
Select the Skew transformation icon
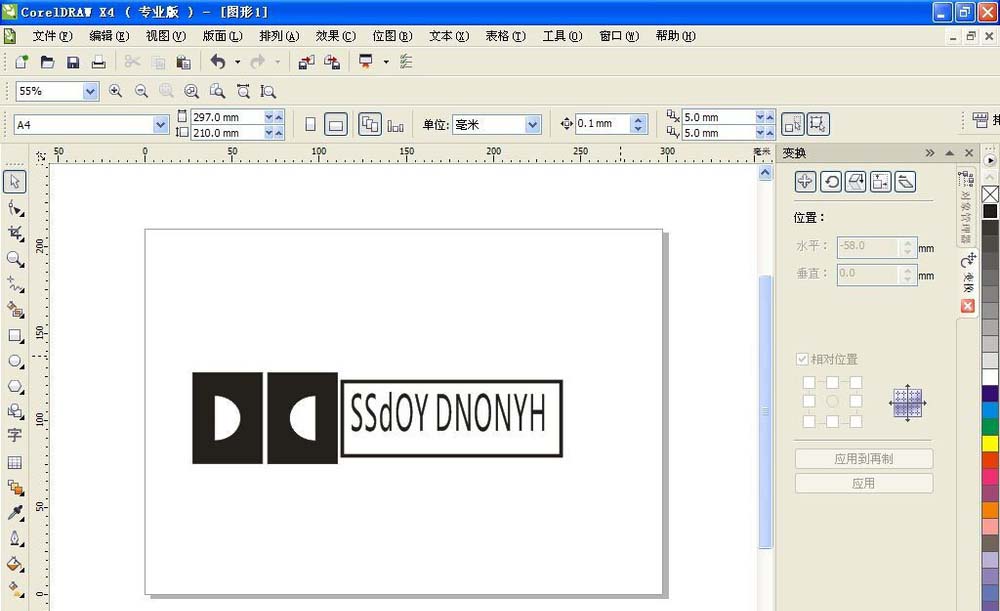(905, 181)
